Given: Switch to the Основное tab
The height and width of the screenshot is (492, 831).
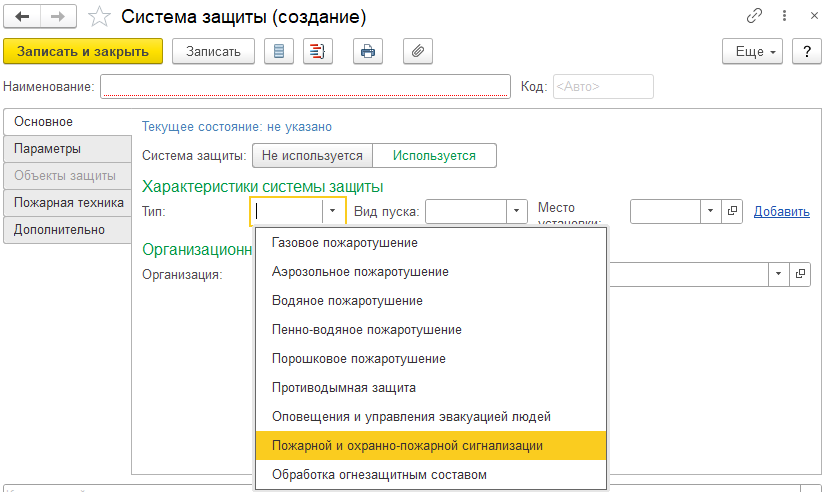Looking at the screenshot, I should [67, 122].
